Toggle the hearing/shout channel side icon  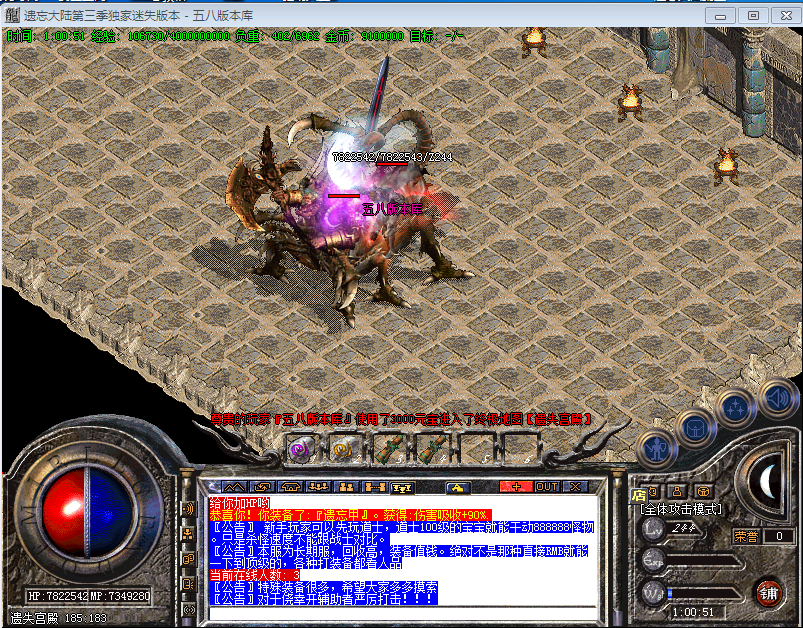click(x=188, y=509)
